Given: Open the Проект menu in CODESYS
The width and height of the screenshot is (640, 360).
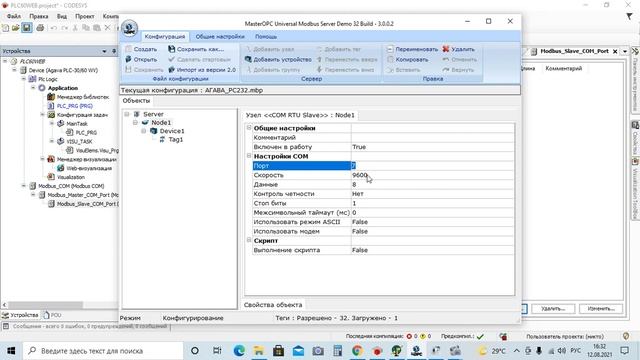Looking at the screenshot, I should pos(84,16).
